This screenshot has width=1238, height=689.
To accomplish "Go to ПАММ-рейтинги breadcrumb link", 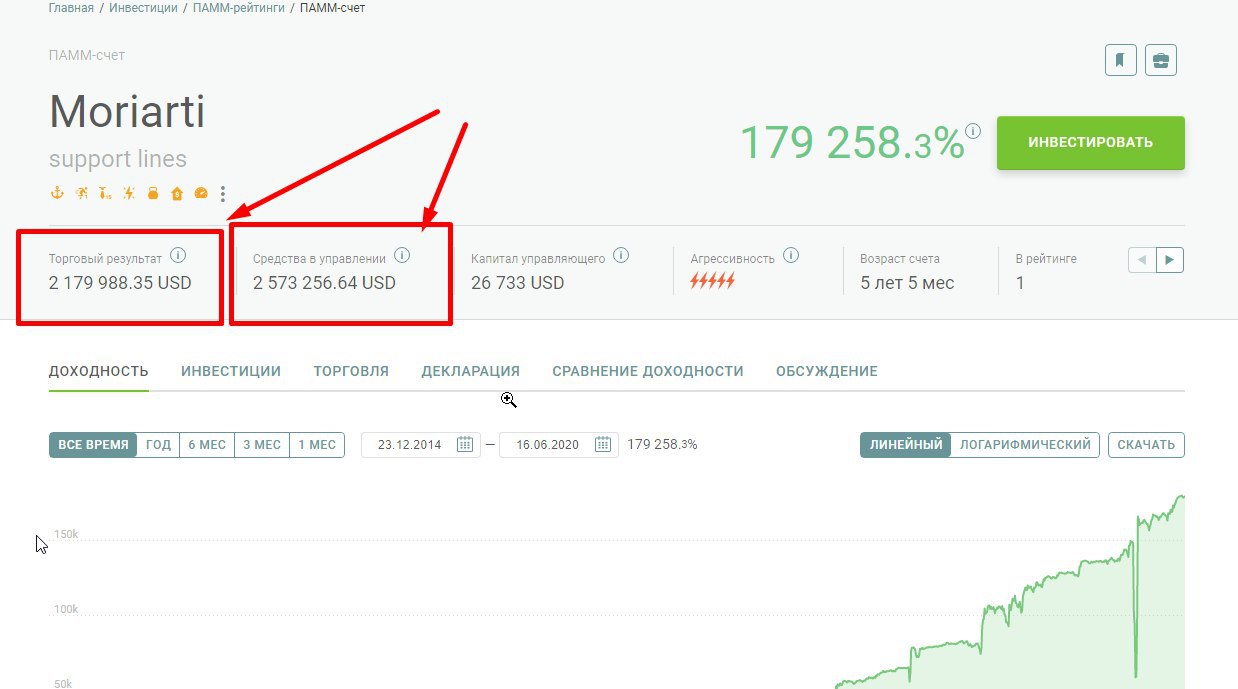I will click(x=237, y=8).
